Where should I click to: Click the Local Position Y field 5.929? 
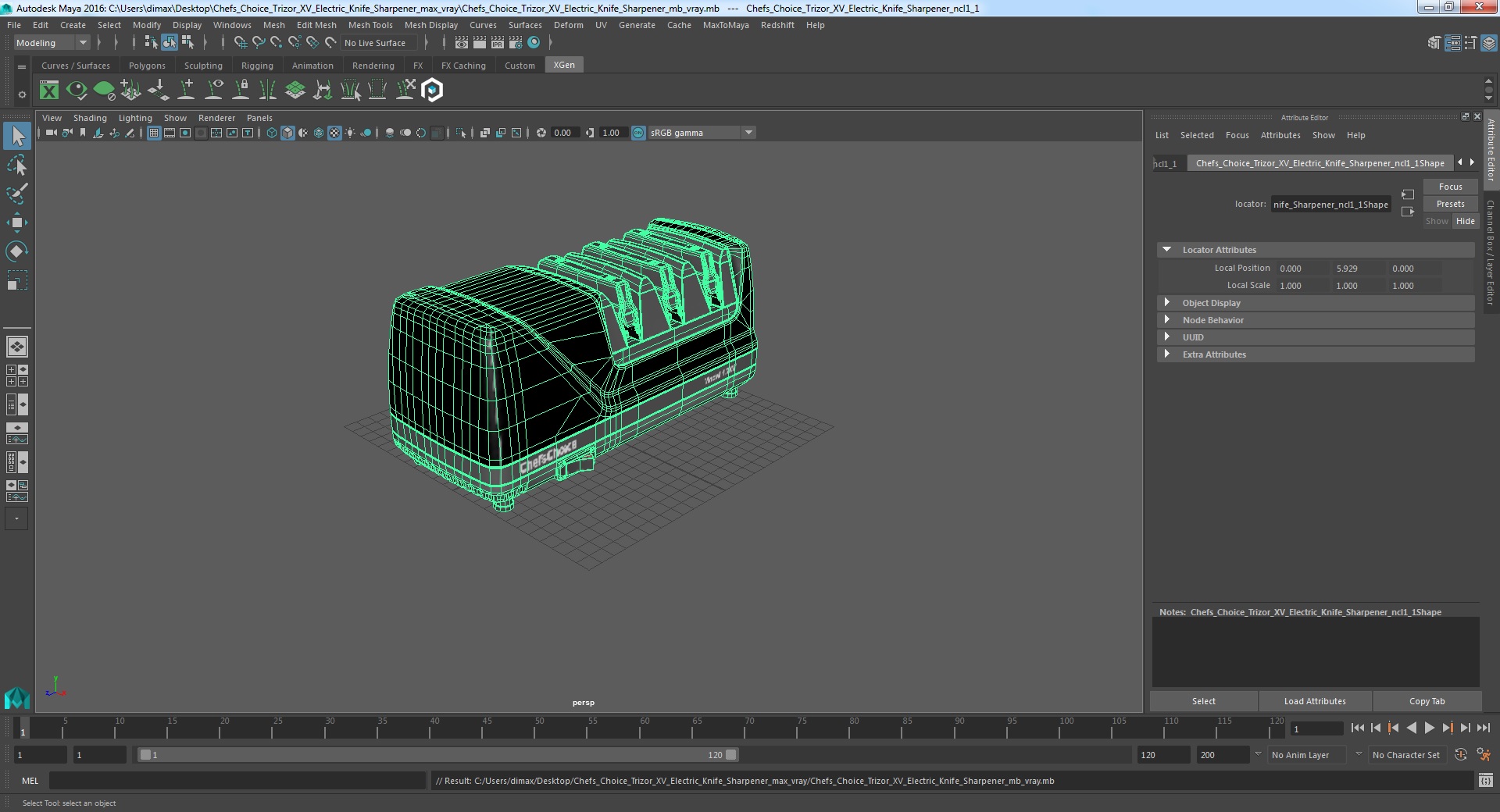coord(1357,269)
